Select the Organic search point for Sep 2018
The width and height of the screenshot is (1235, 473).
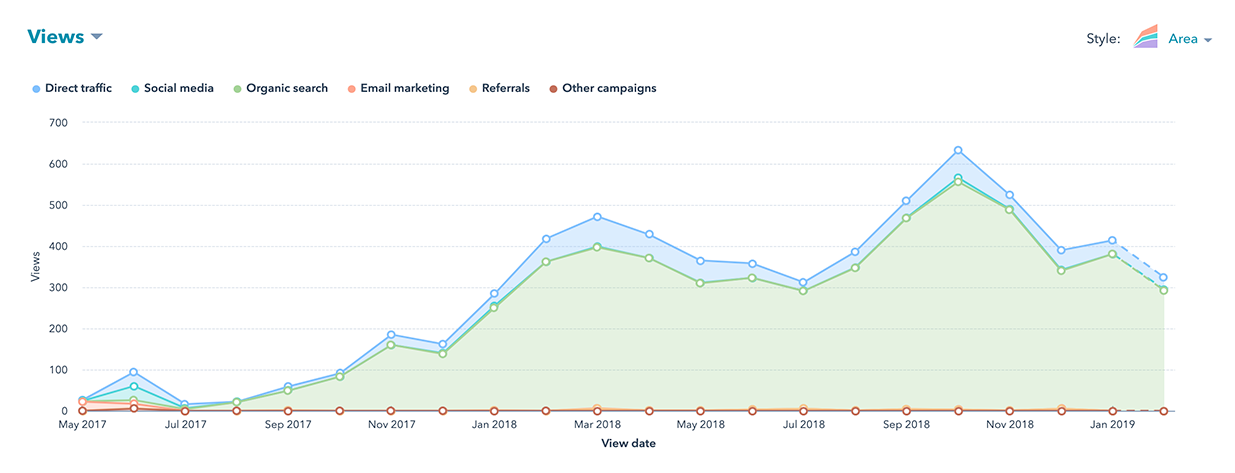point(906,218)
